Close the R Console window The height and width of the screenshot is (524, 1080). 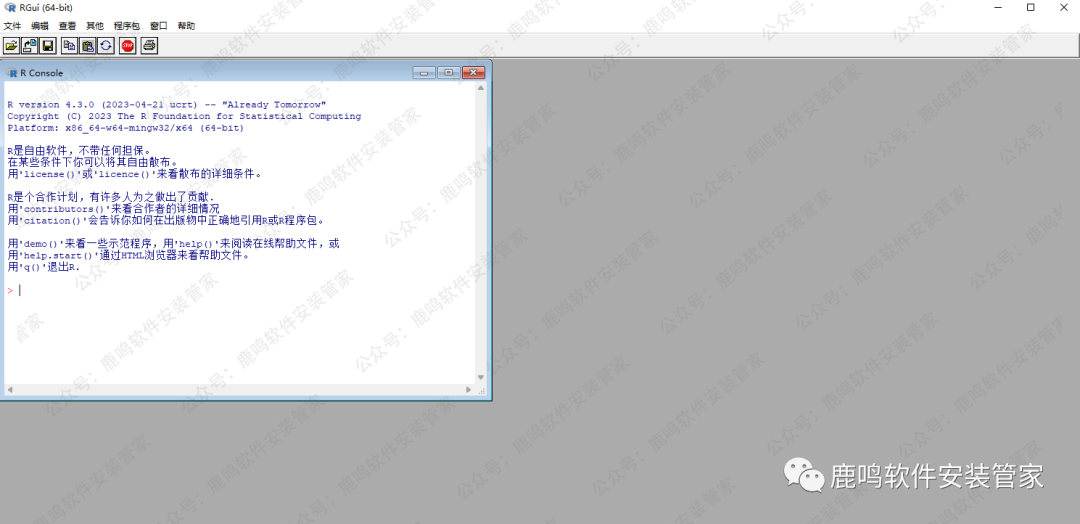pyautogui.click(x=473, y=72)
